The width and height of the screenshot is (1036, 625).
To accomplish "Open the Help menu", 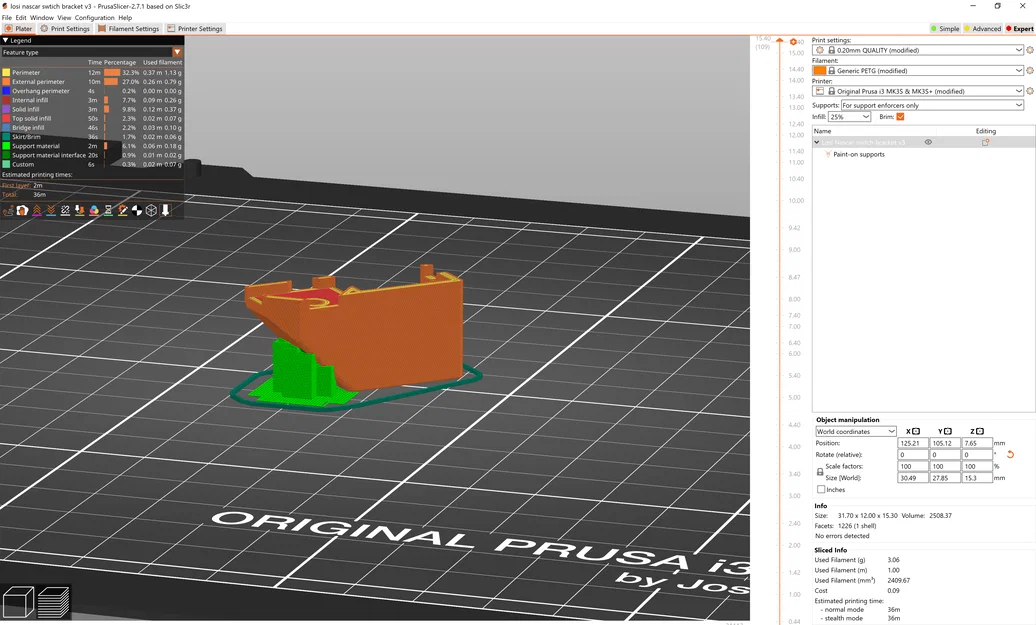I will pos(125,18).
